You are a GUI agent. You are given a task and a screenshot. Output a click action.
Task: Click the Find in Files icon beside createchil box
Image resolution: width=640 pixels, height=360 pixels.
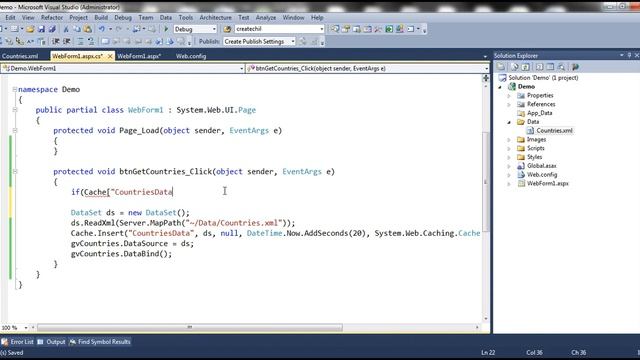[227, 29]
